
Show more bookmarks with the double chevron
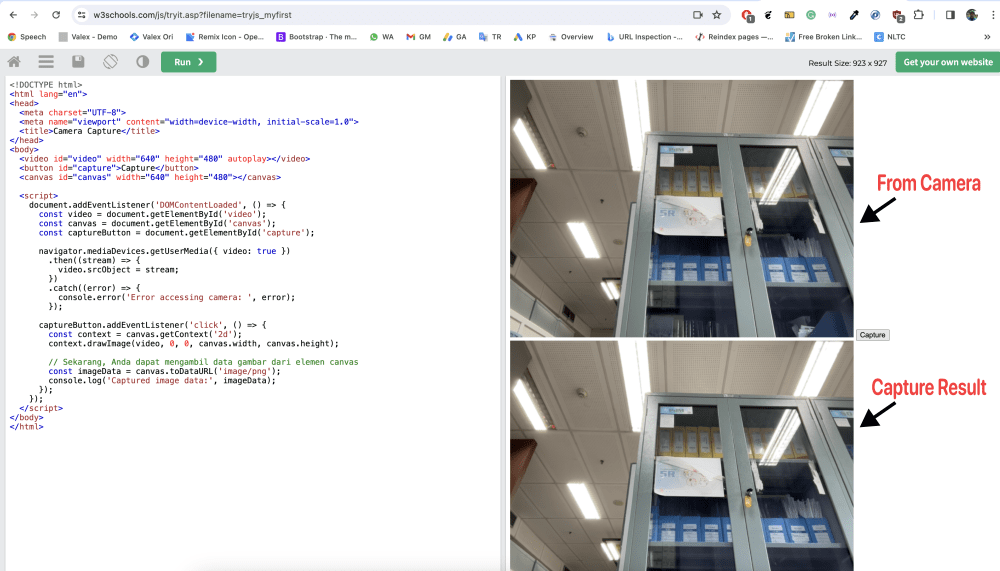(987, 37)
